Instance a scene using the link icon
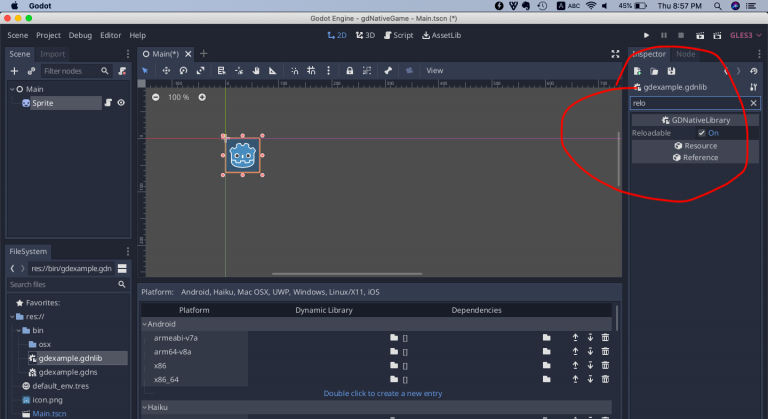The width and height of the screenshot is (768, 419). coord(31,71)
